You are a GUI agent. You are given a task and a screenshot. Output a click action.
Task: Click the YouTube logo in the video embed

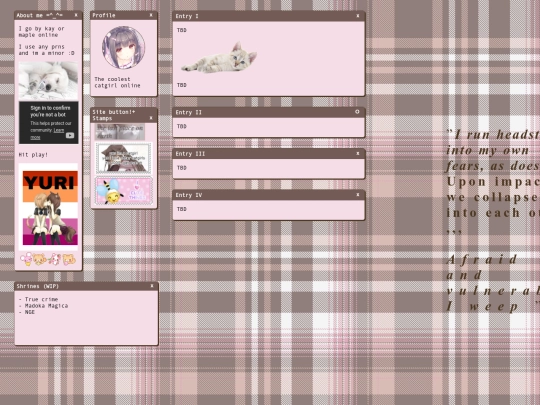coord(70,135)
